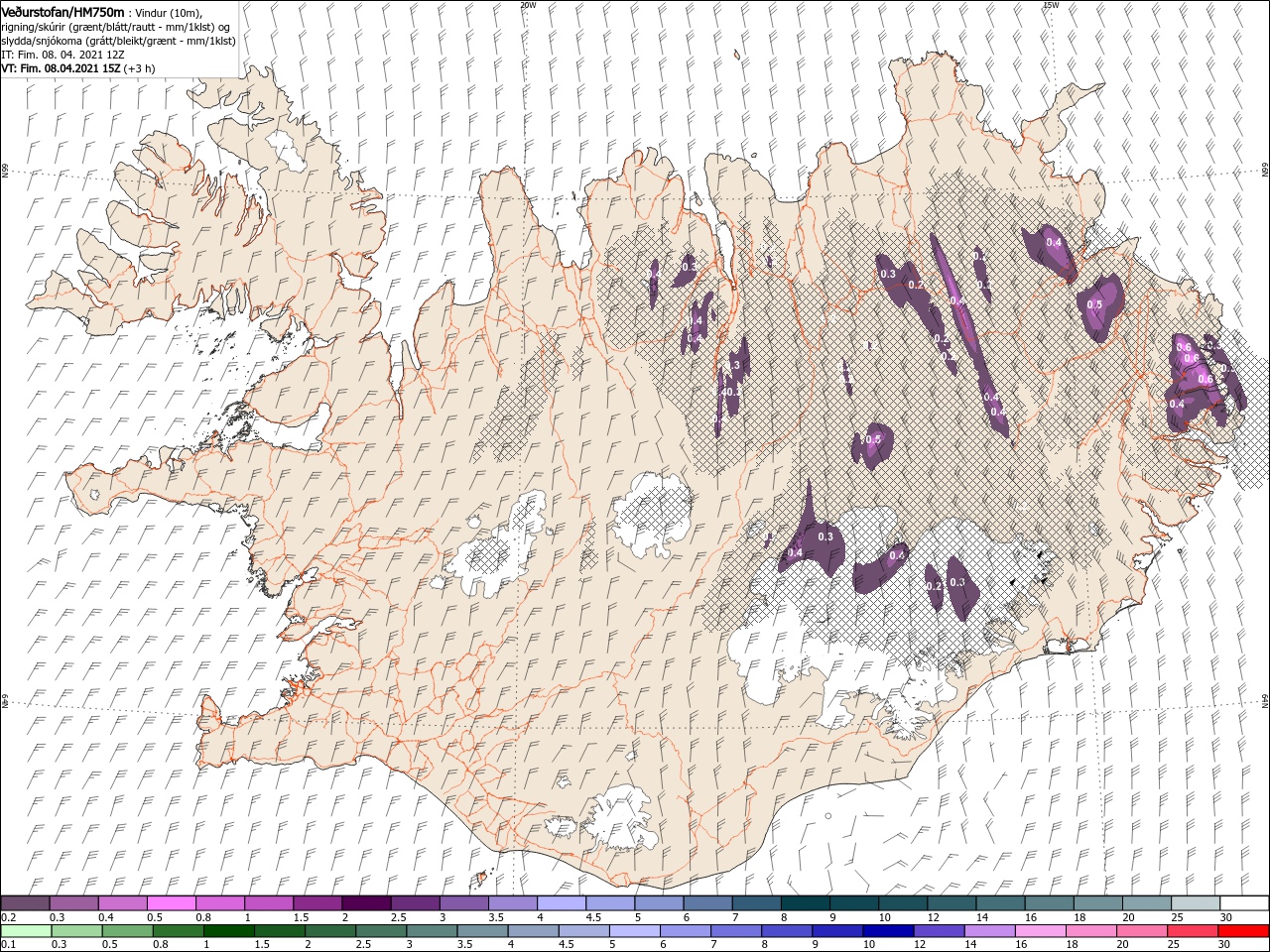Click the snow legend swatch starting at 6
Image resolution: width=1270 pixels, height=952 pixels.
[x=706, y=902]
